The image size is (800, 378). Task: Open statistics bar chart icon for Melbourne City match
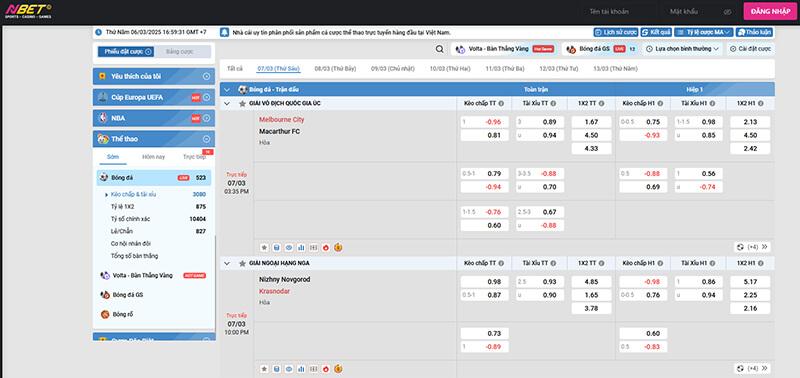pyautogui.click(x=301, y=247)
